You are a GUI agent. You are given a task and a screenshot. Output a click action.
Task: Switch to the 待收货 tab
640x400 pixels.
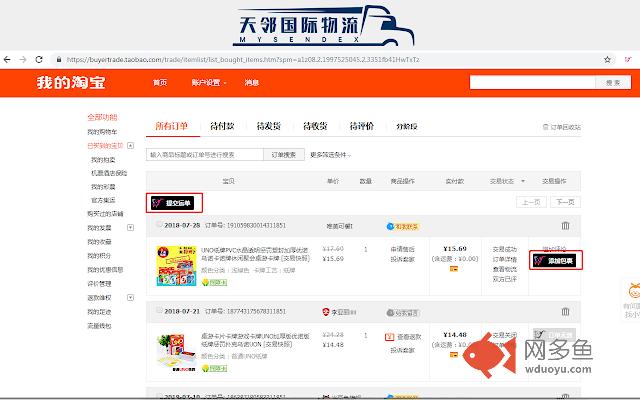(315, 126)
